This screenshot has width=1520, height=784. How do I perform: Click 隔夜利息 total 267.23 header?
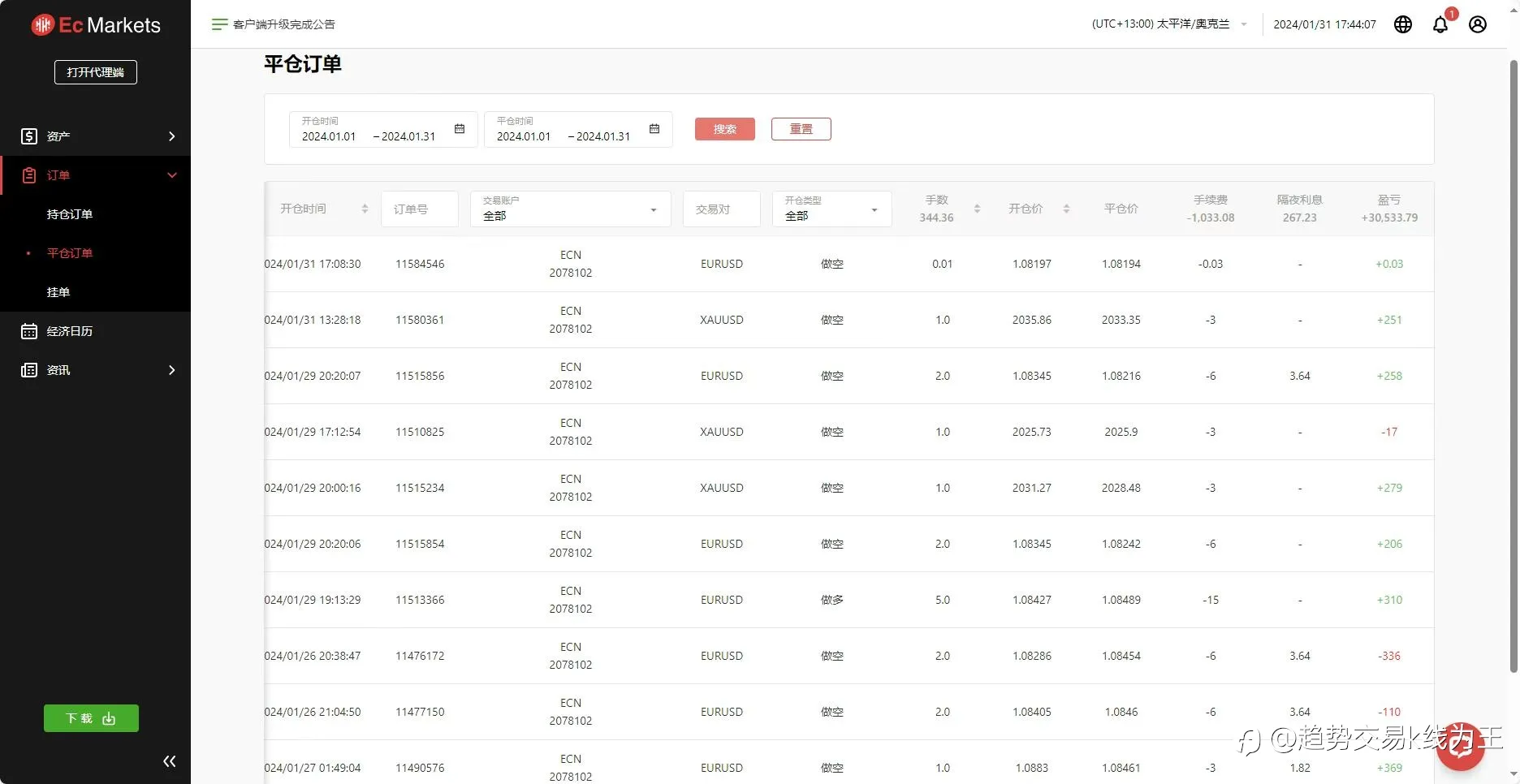pyautogui.click(x=1300, y=218)
